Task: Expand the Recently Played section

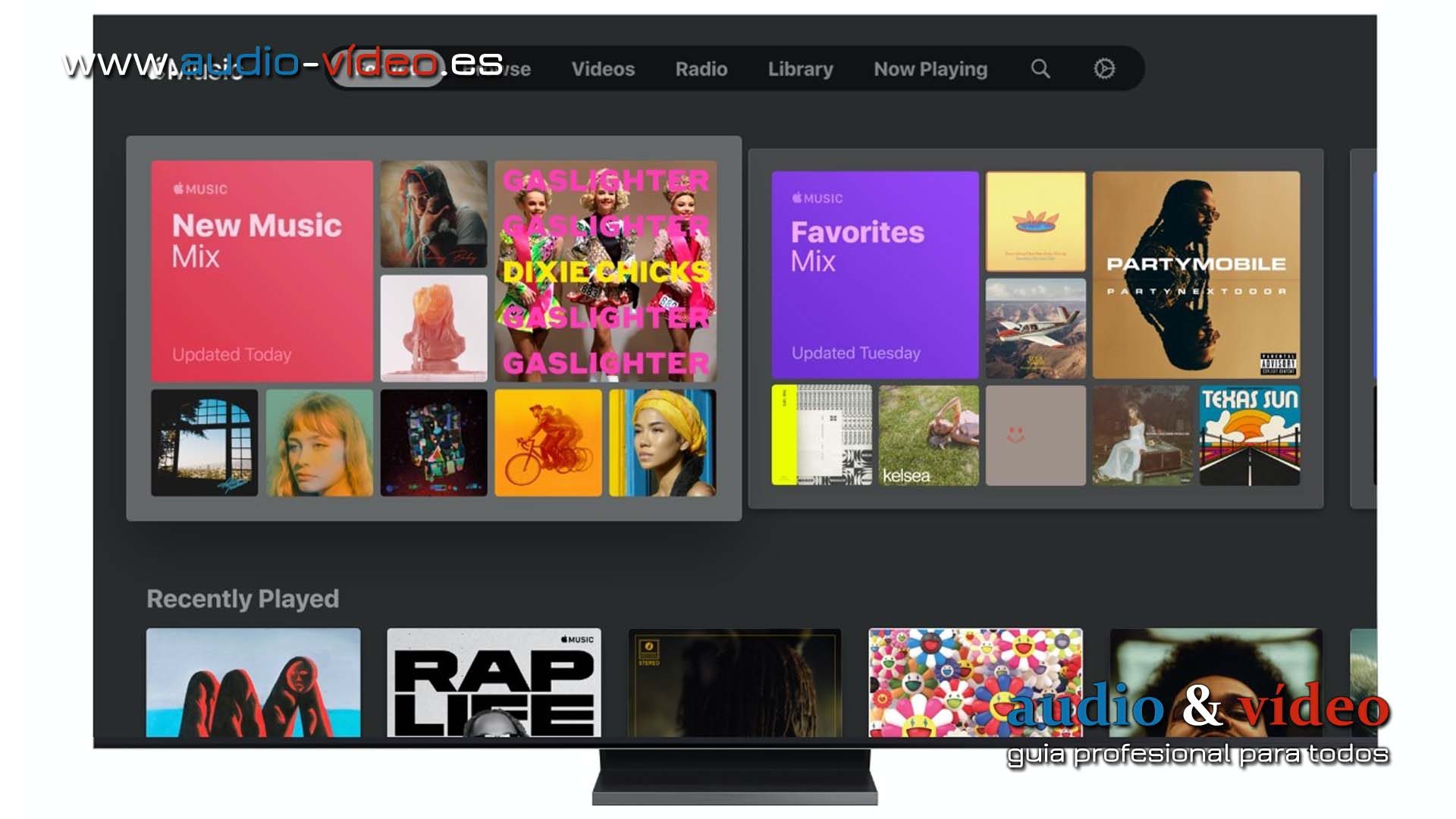Action: (243, 597)
